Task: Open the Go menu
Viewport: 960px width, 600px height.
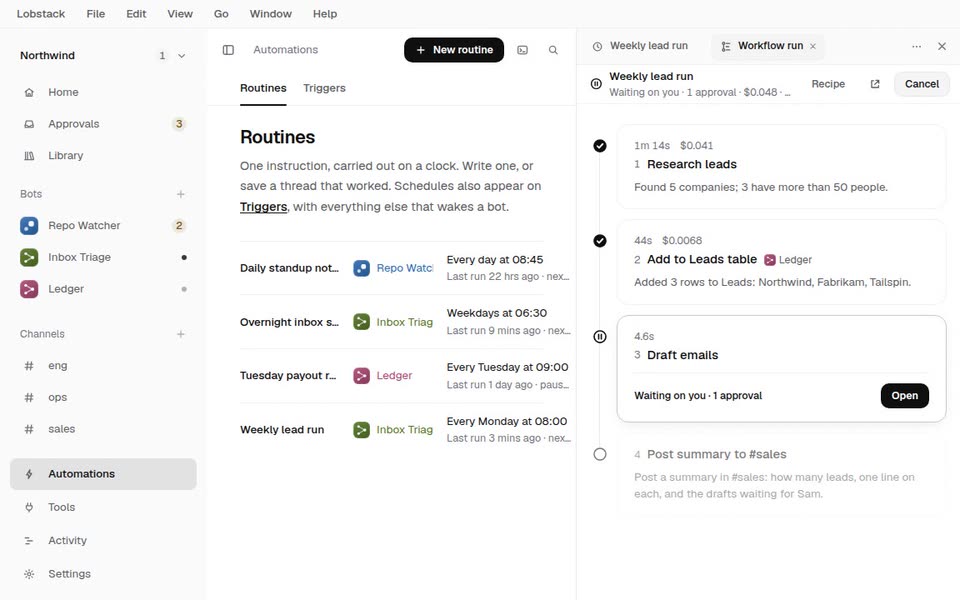Action: coord(221,13)
